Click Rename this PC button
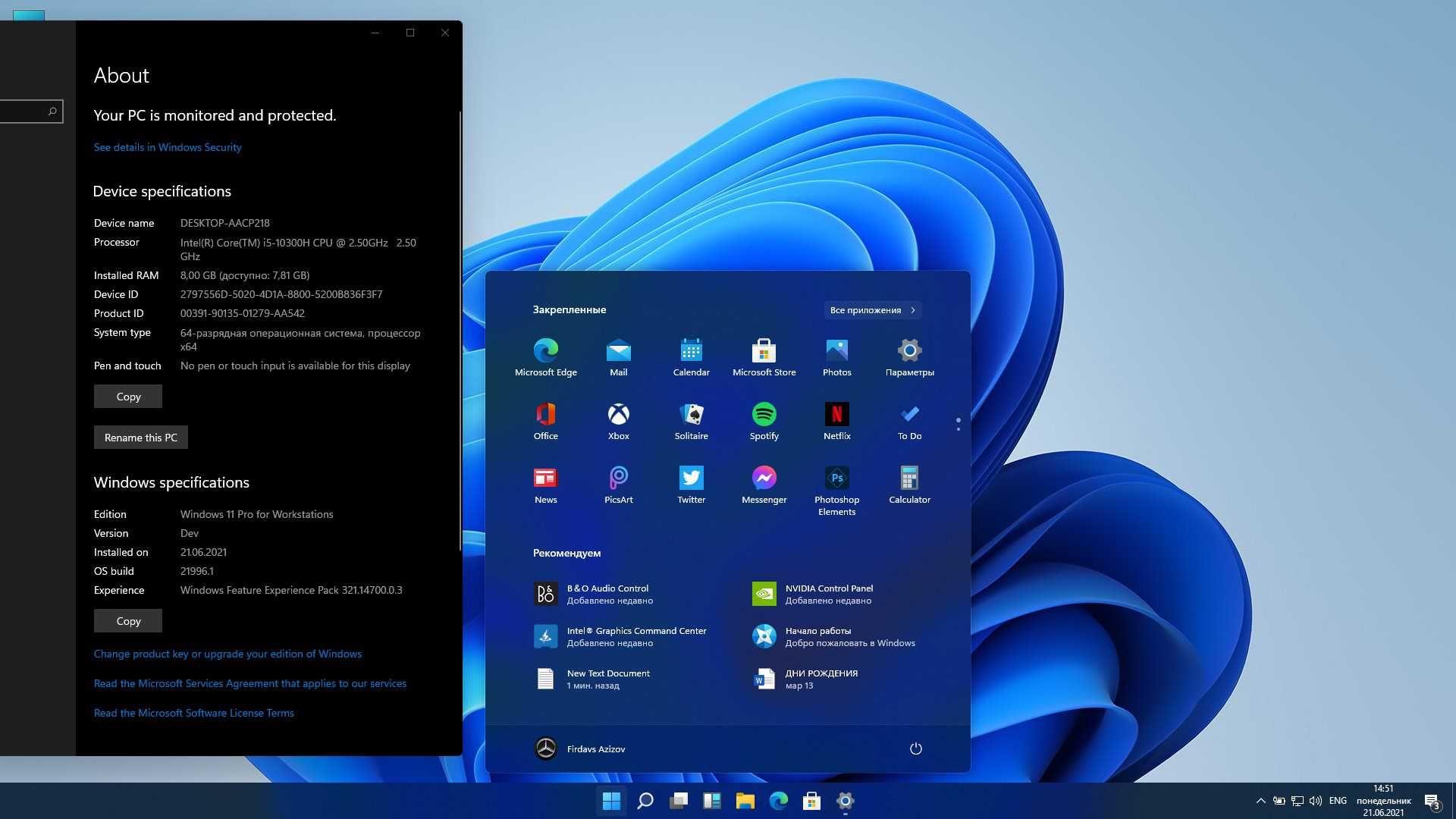1456x819 pixels. coord(141,437)
